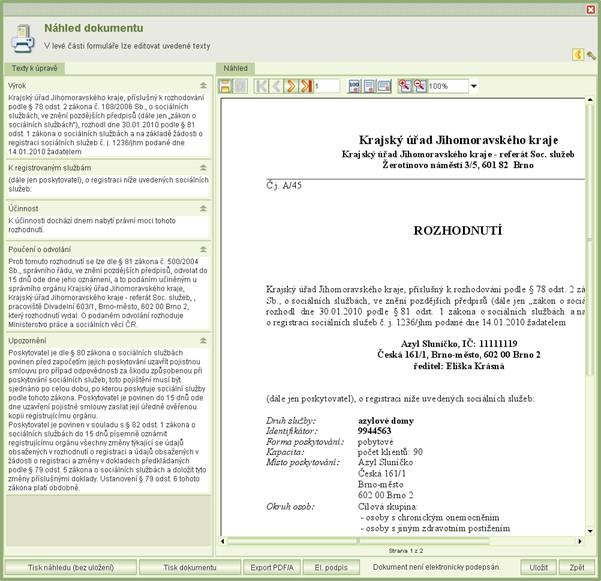This screenshot has height=581, width=601.
Task: Collapse the Výrok text section
Action: pos(203,85)
